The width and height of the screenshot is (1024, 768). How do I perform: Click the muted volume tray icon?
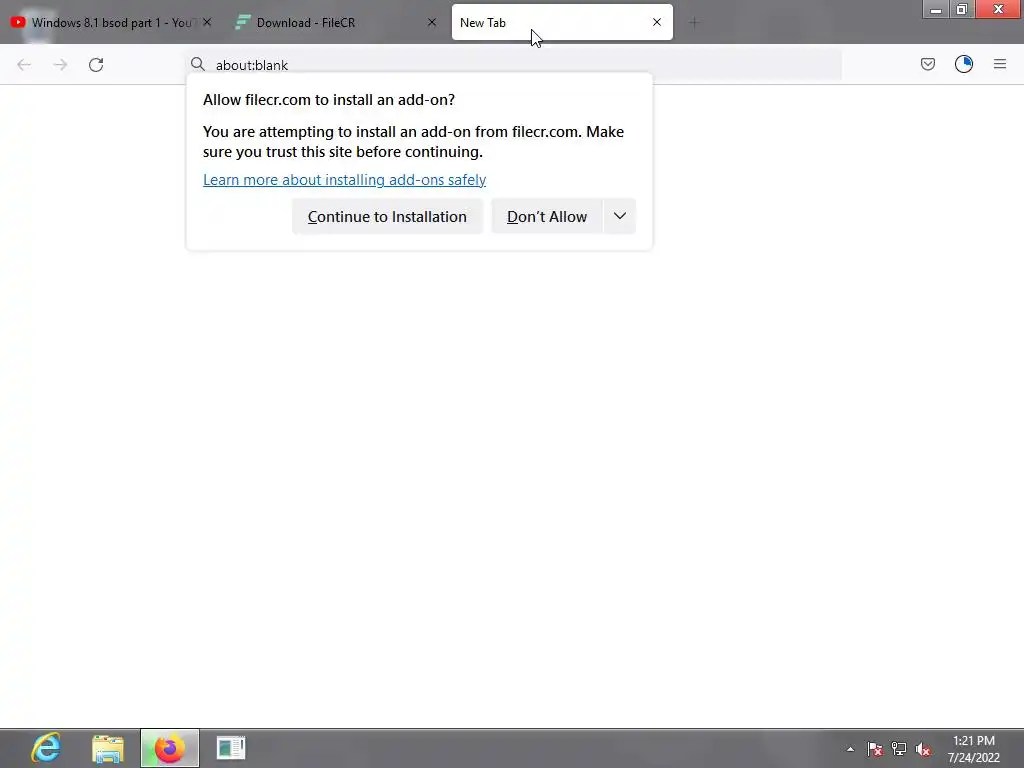(x=923, y=749)
